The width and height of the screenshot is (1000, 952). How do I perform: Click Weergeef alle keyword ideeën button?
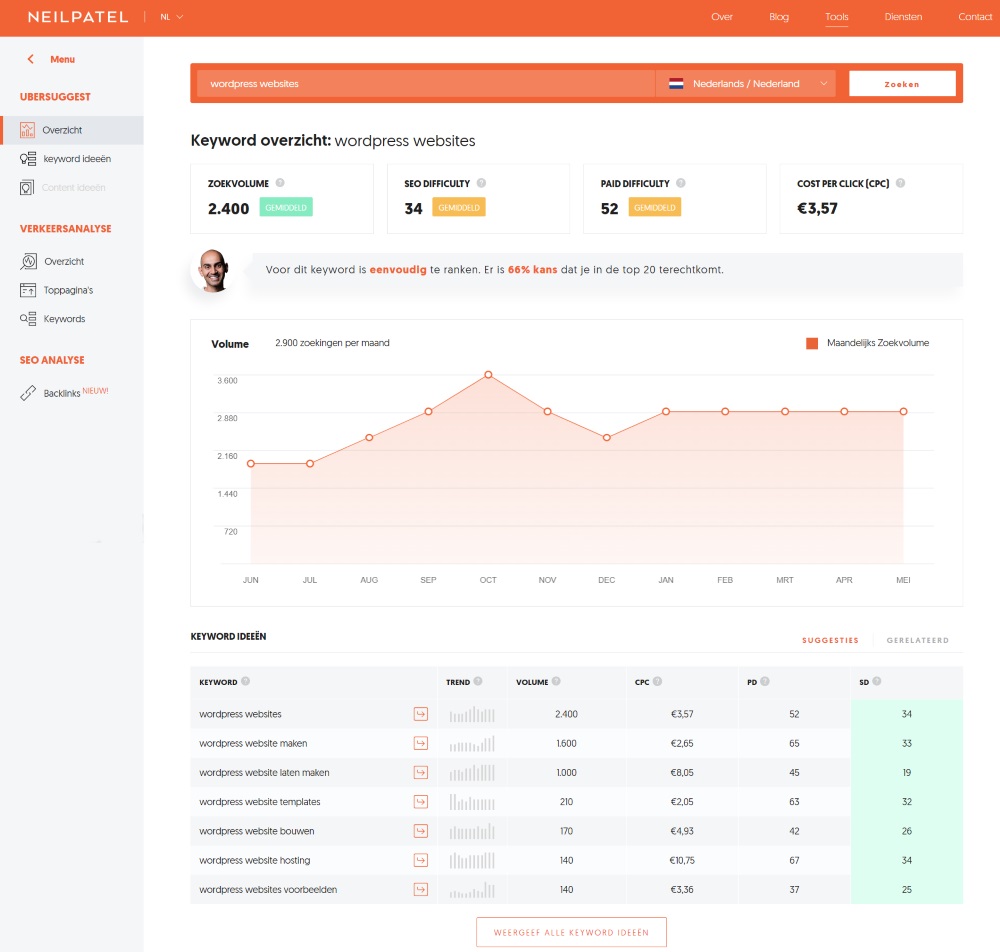click(x=571, y=932)
